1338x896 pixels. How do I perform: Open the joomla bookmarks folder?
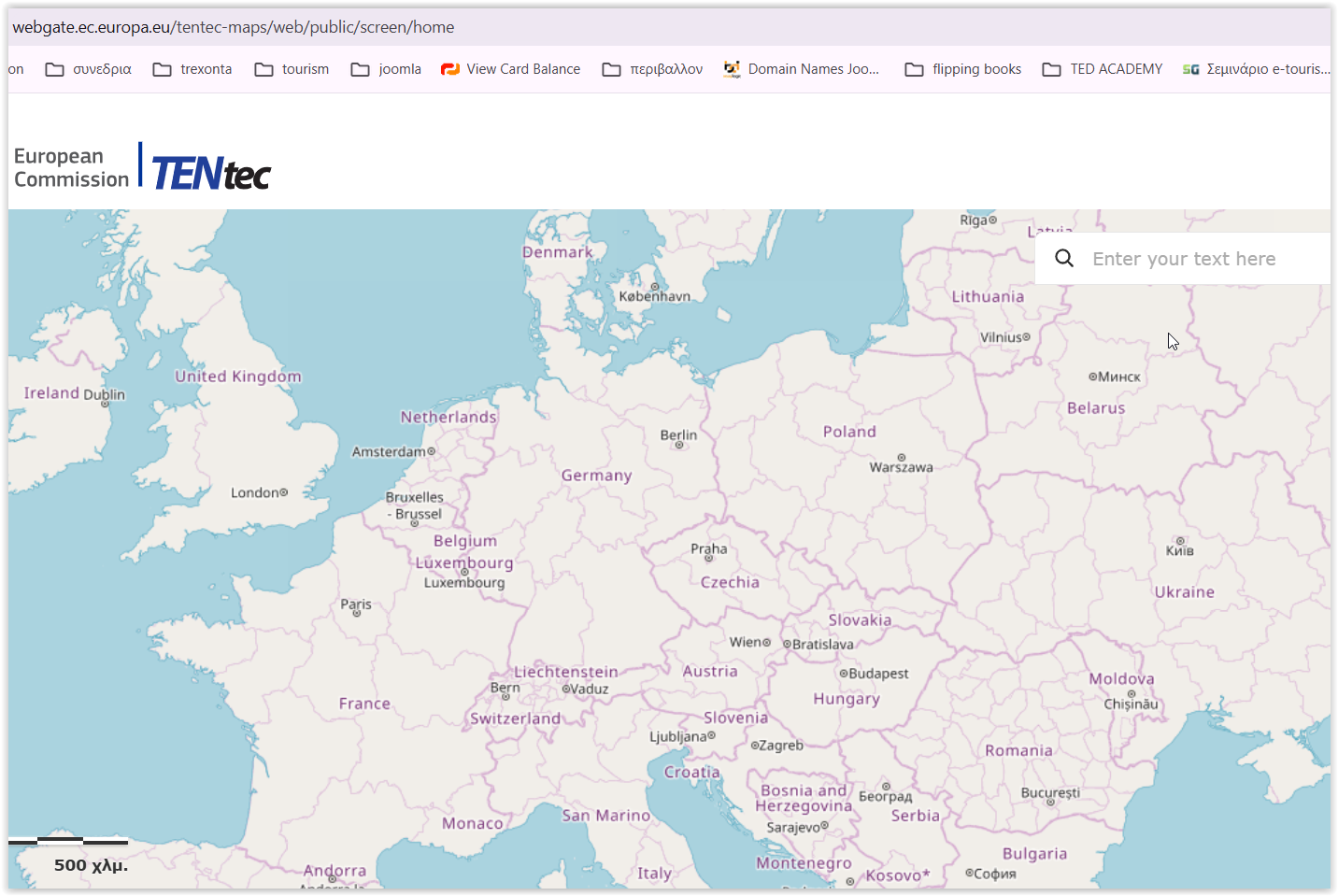click(x=386, y=69)
